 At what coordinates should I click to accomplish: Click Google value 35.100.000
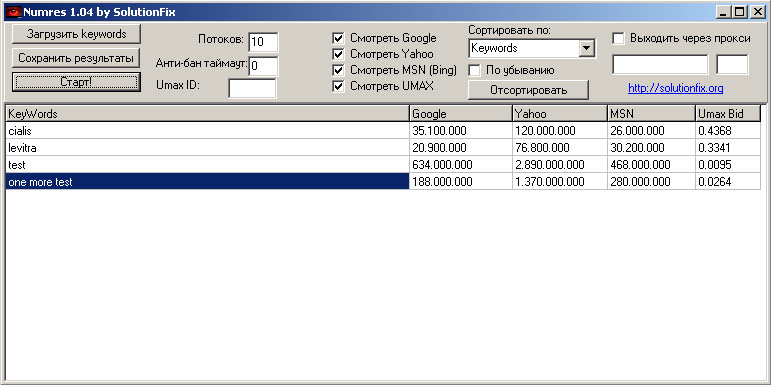click(x=439, y=131)
